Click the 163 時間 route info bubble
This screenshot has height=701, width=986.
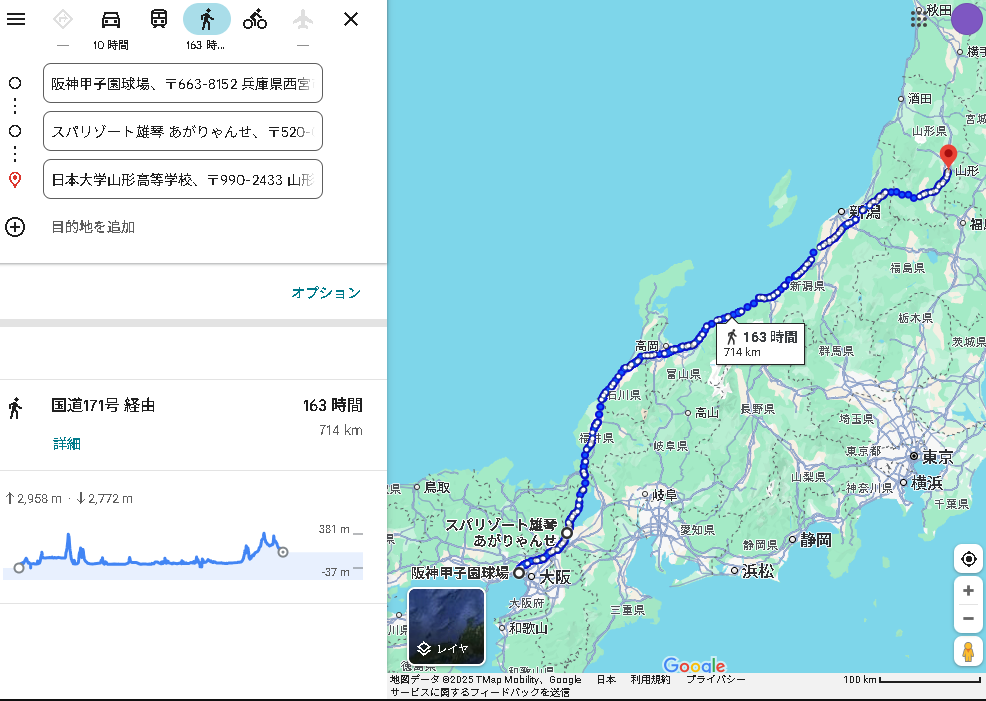(x=761, y=343)
